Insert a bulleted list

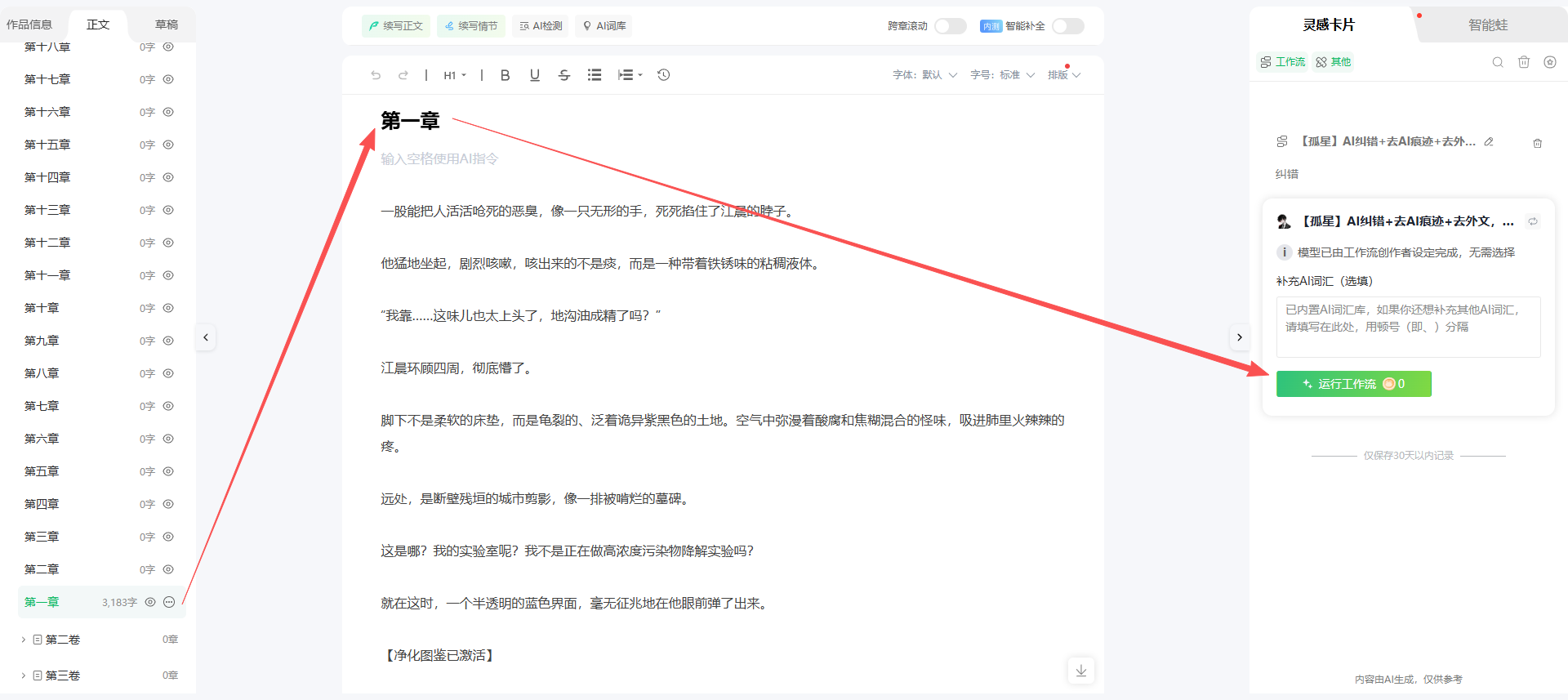pos(595,75)
